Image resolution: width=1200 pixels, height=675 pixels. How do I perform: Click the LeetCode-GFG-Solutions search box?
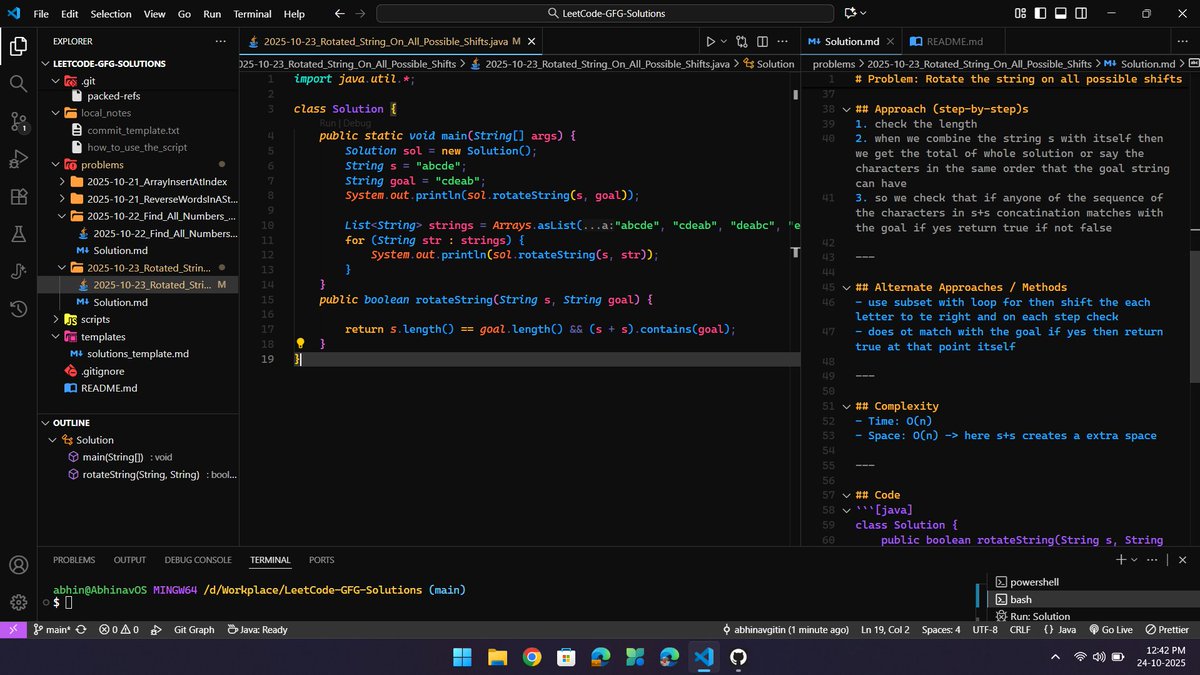click(606, 14)
